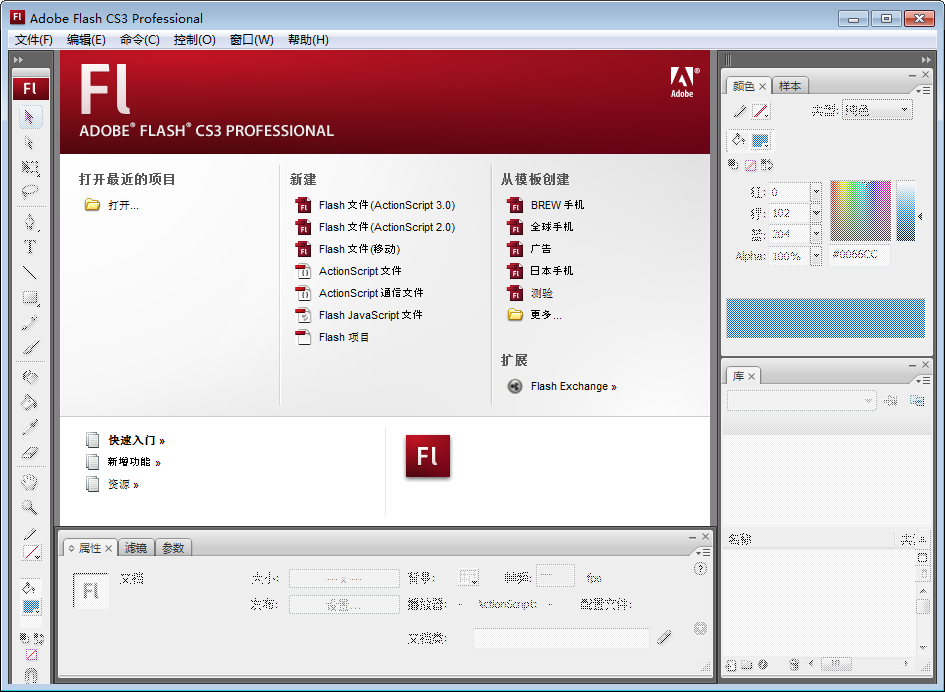945x692 pixels.
Task: Select the Eyedropper tool
Action: pos(30,427)
